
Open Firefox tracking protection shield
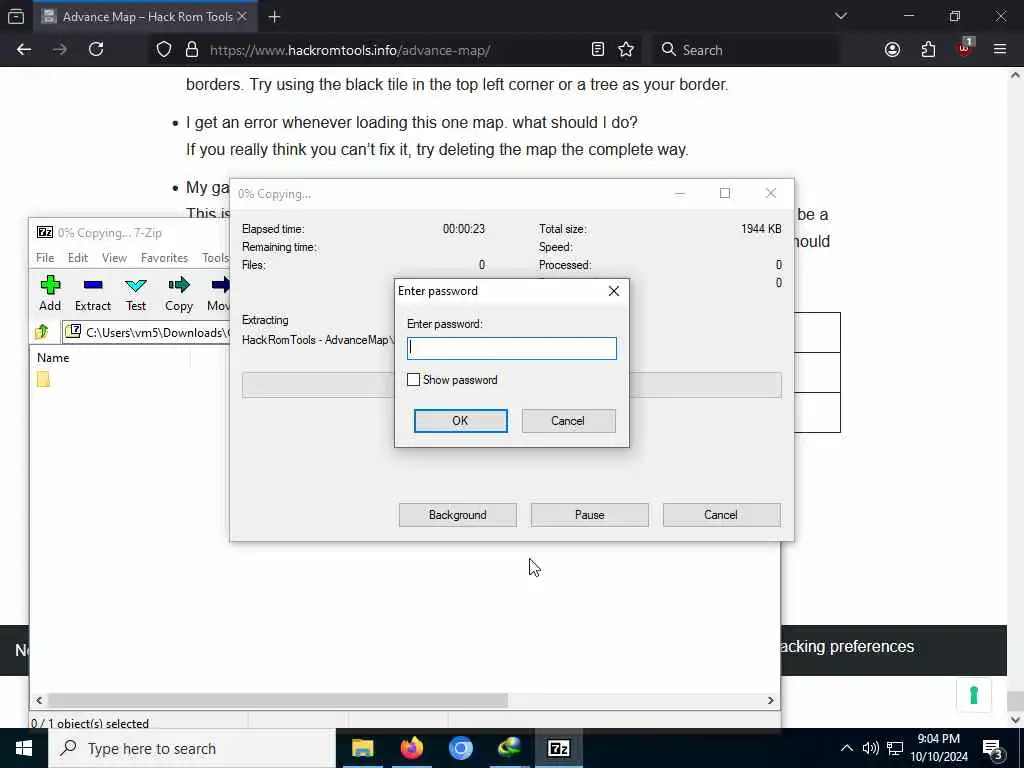(164, 50)
